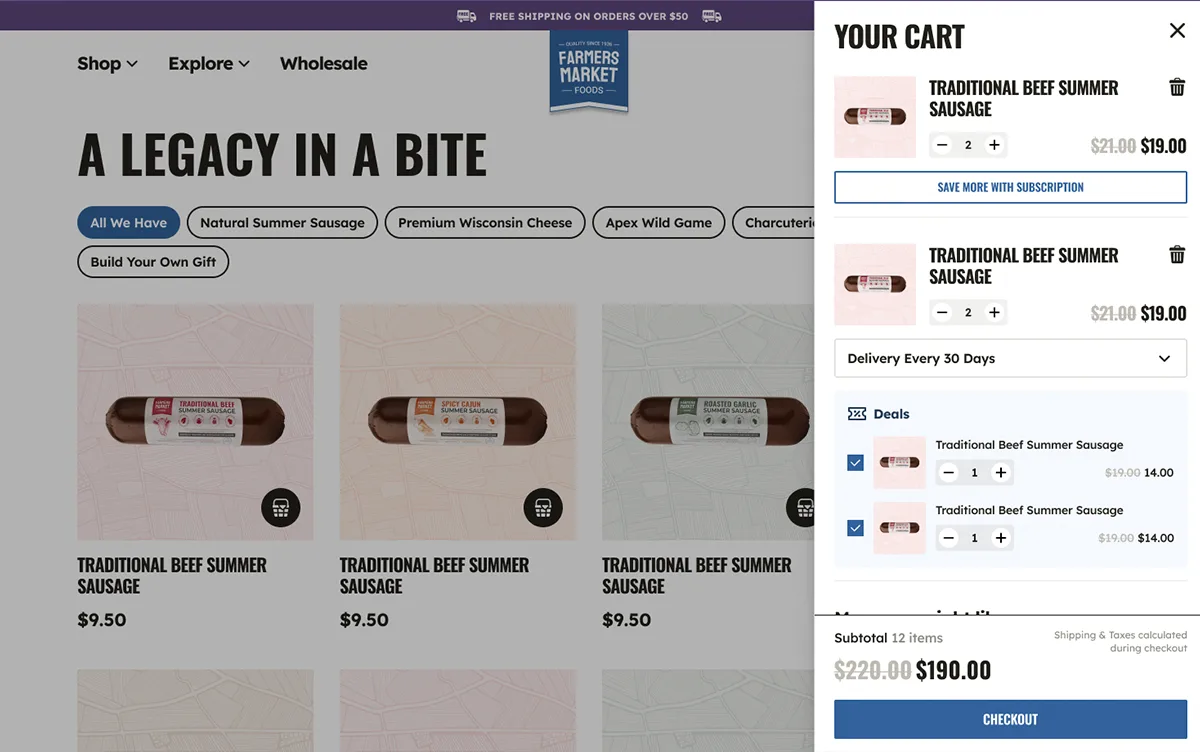Viewport: 1200px width, 752px height.
Task: Click Save More With Subscription
Action: [1010, 187]
